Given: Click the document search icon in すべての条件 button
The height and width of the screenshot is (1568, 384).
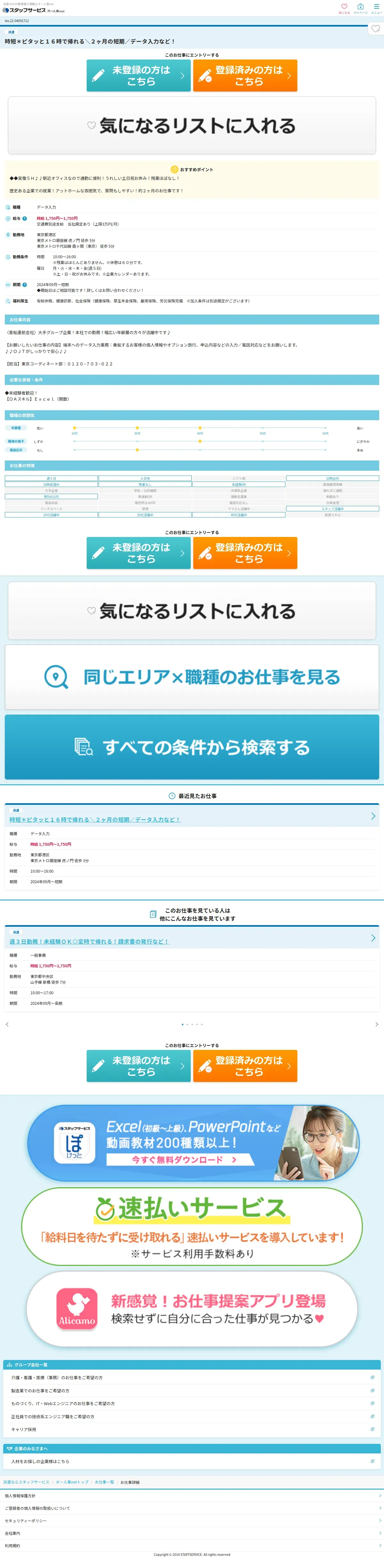Looking at the screenshot, I should pos(84,747).
